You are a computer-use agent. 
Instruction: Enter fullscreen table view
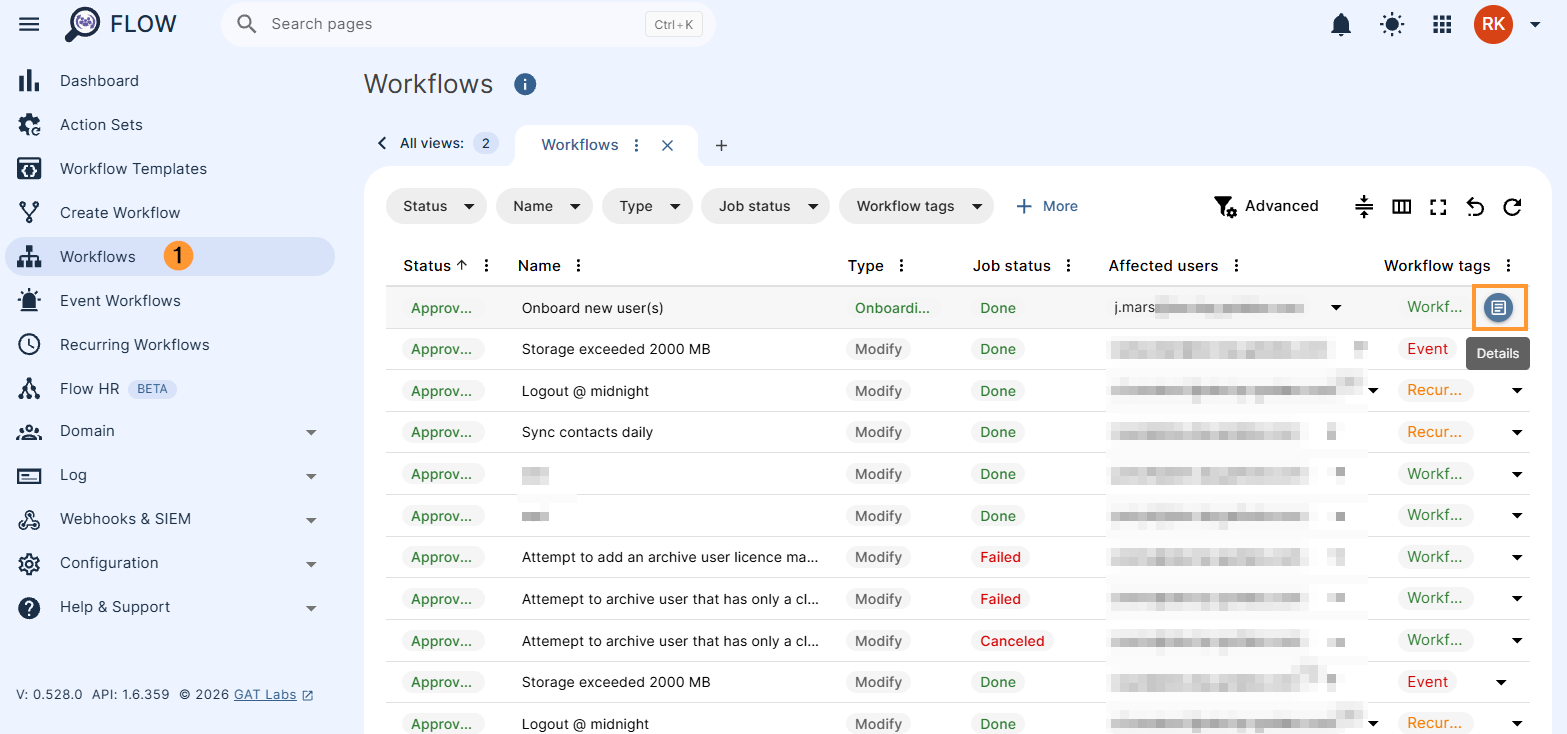click(x=1438, y=207)
